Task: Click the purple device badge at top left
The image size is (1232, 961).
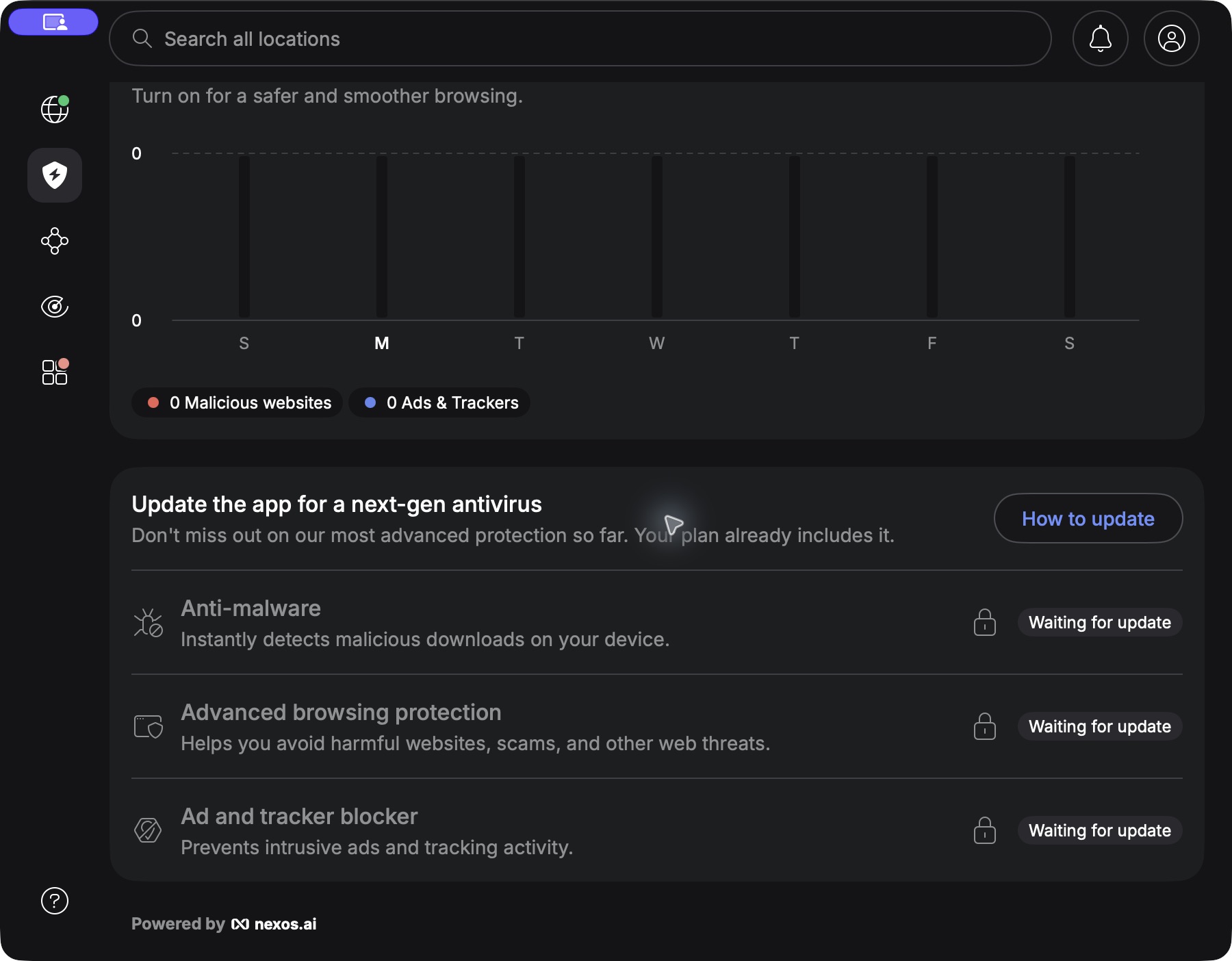Action: pos(53,22)
